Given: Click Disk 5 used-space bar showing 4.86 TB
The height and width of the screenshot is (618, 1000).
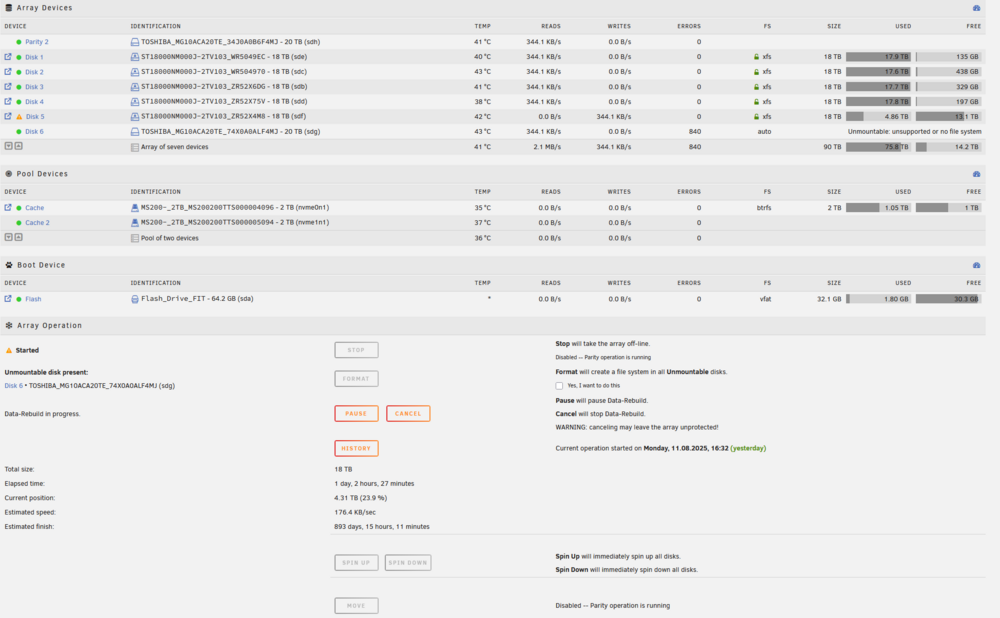Looking at the screenshot, I should (878, 117).
